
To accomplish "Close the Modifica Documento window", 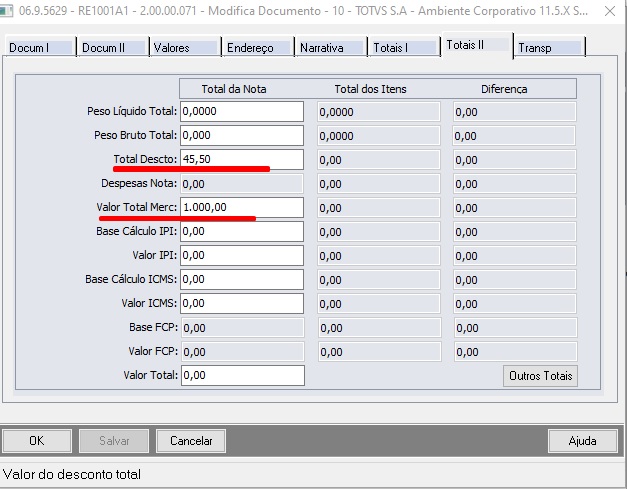I will click(x=610, y=11).
